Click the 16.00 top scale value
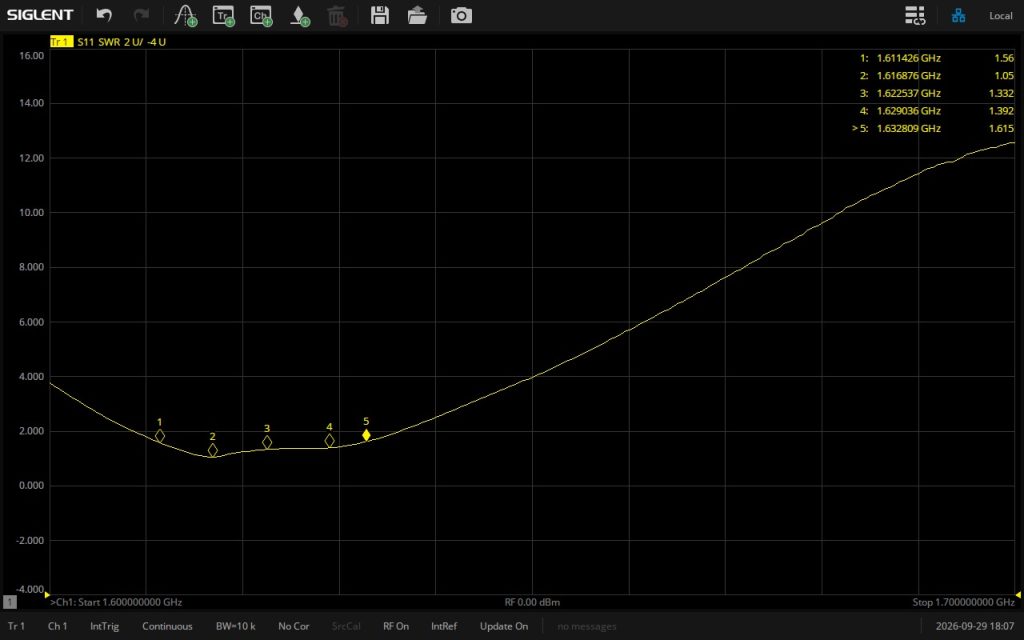Image resolution: width=1024 pixels, height=640 pixels. [31, 56]
